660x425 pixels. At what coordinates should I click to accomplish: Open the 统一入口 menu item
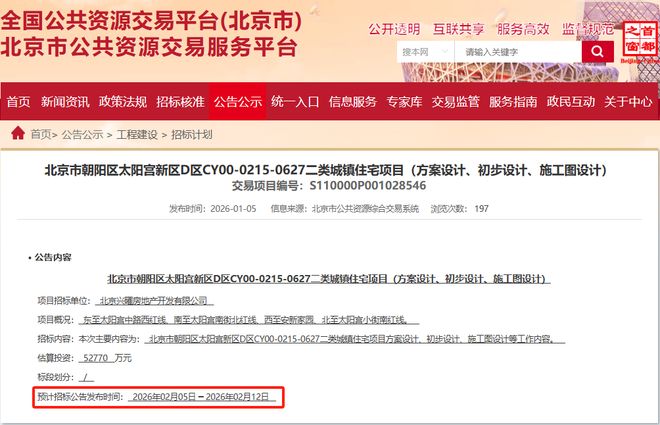click(x=295, y=101)
